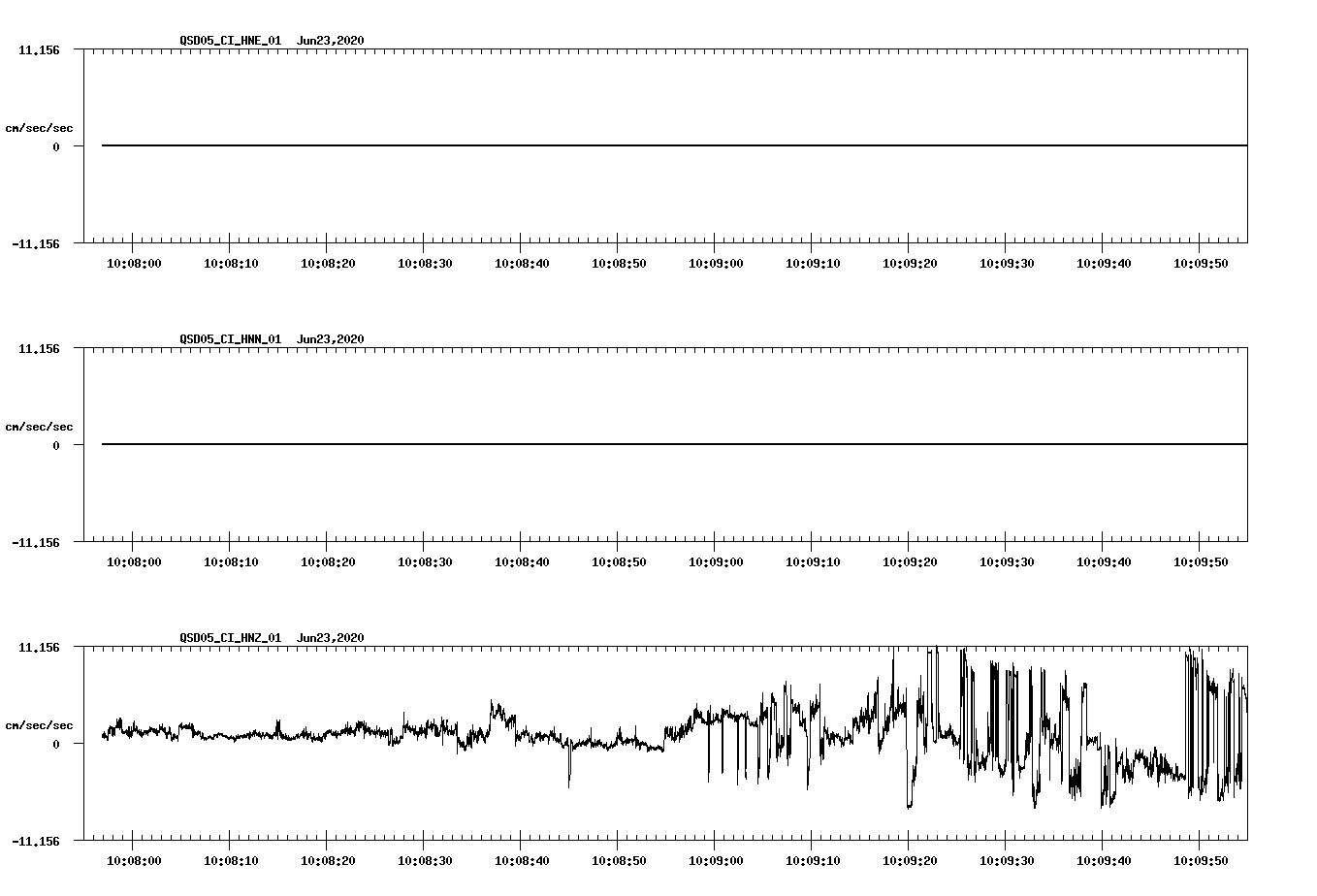
Task: Click the 10:09:00 time label under HNE plot
Action: point(716,264)
